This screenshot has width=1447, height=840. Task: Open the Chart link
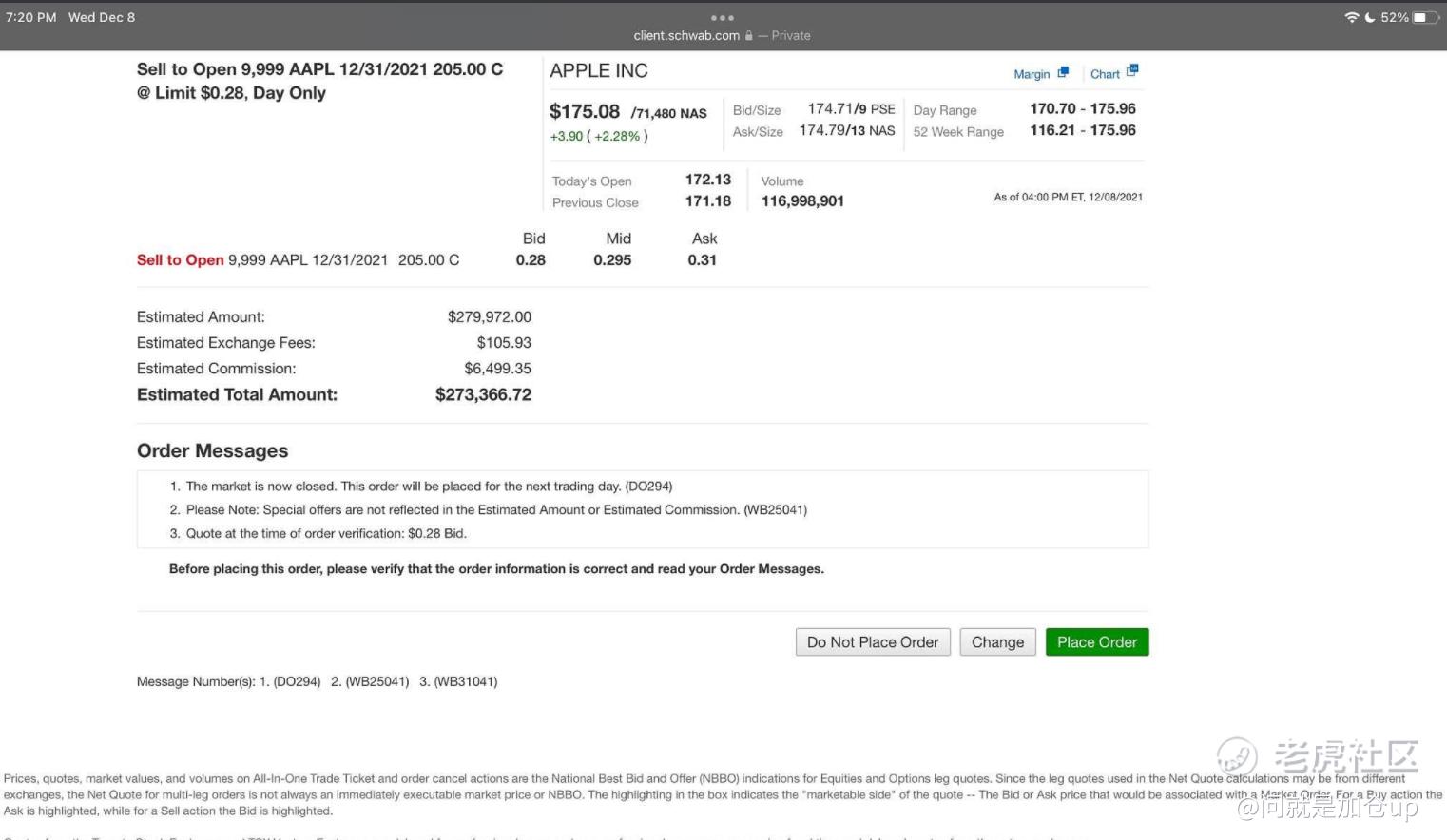tap(1105, 74)
